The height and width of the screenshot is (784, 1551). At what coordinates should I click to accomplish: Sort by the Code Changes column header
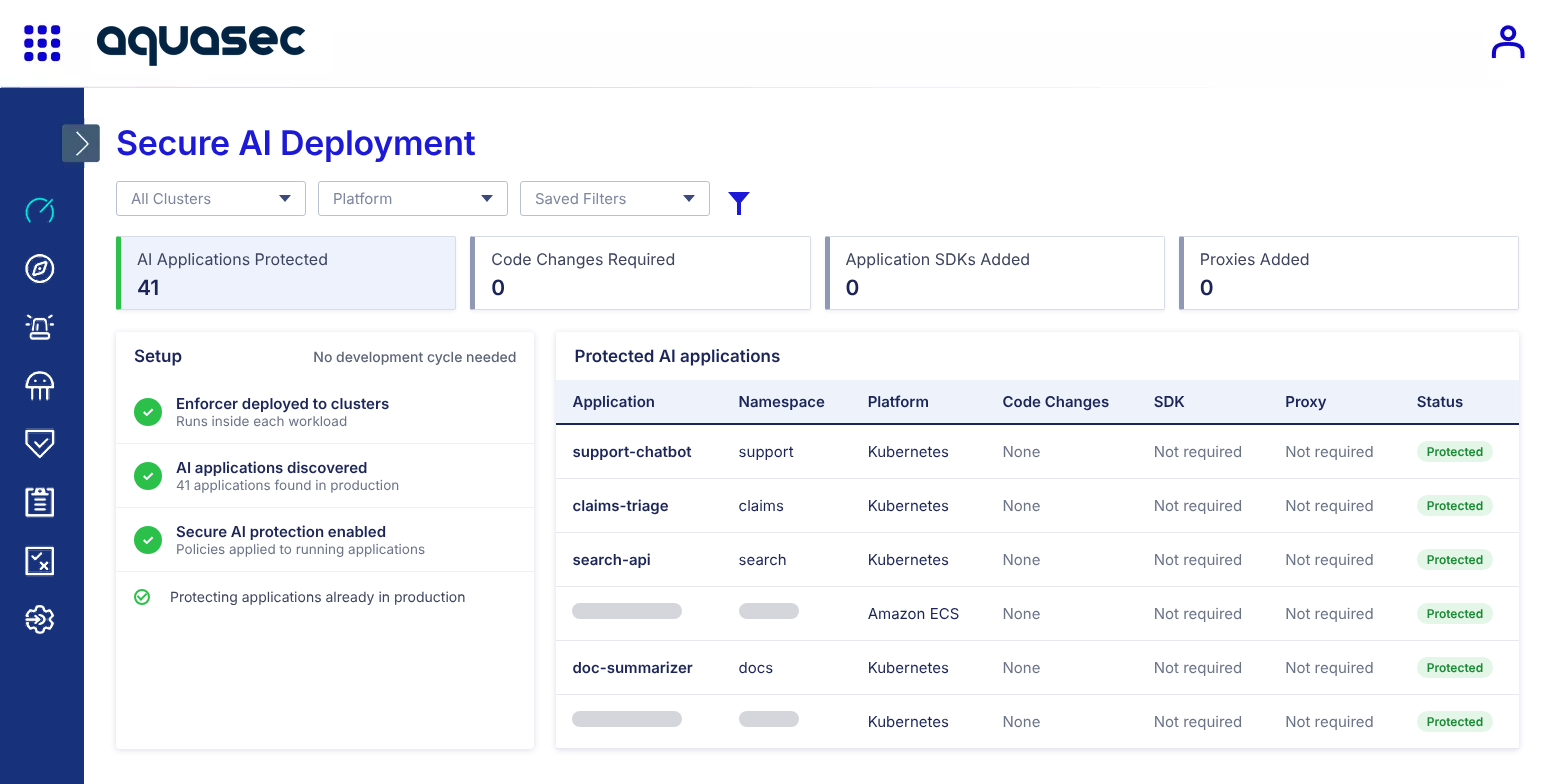(1055, 402)
